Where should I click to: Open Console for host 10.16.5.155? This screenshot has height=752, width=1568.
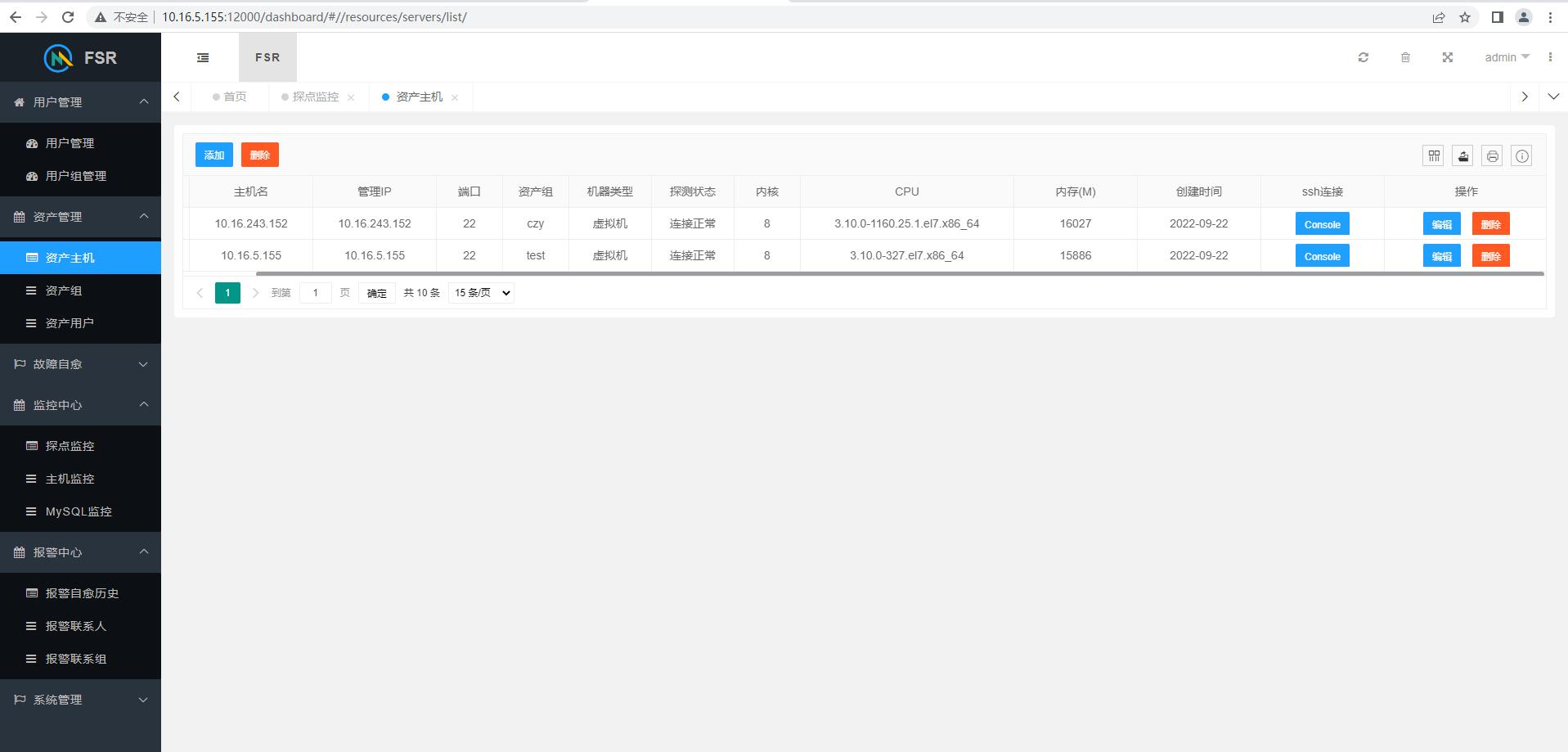1322,256
